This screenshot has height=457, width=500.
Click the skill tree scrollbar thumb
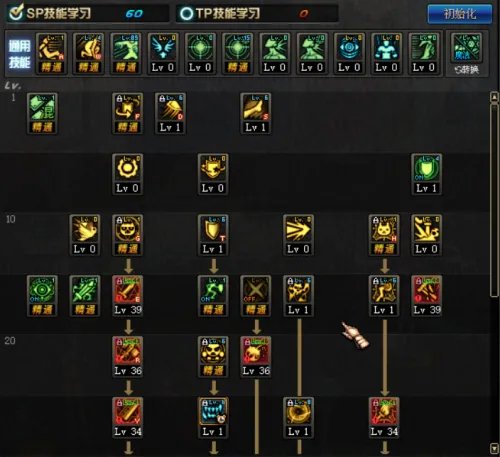click(494, 199)
